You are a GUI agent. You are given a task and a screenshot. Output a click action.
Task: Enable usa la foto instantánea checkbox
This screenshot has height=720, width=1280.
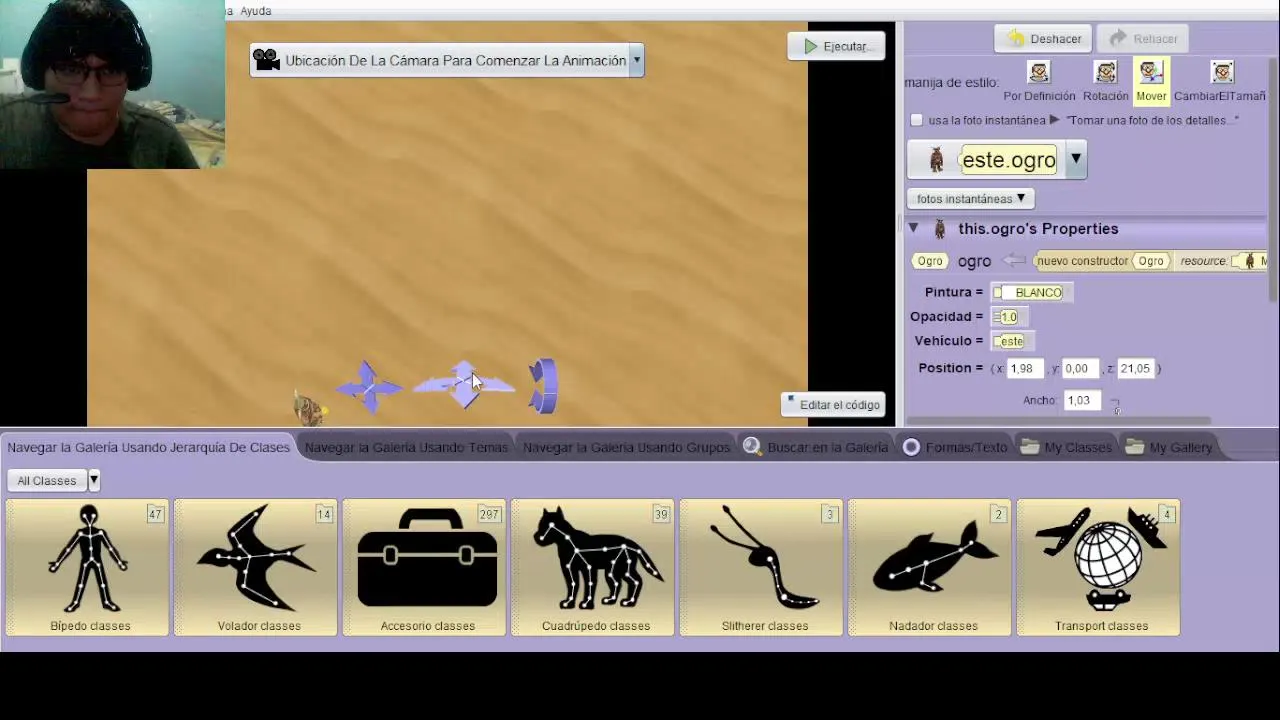pyautogui.click(x=916, y=120)
